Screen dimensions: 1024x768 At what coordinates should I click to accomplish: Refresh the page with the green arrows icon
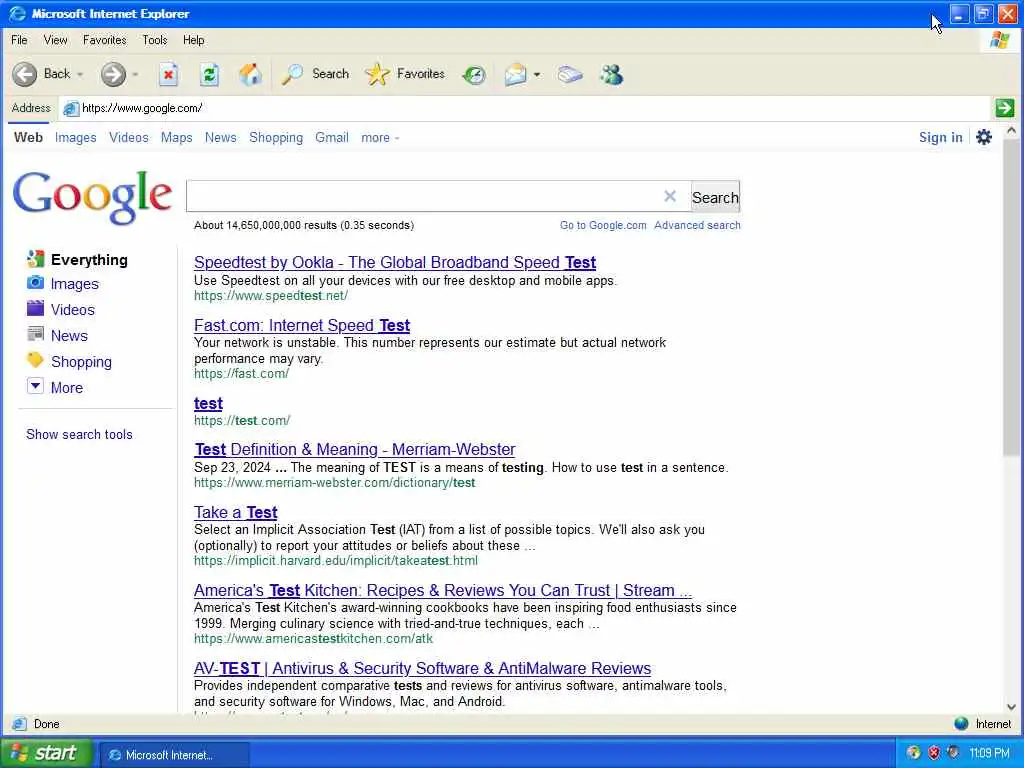(209, 74)
